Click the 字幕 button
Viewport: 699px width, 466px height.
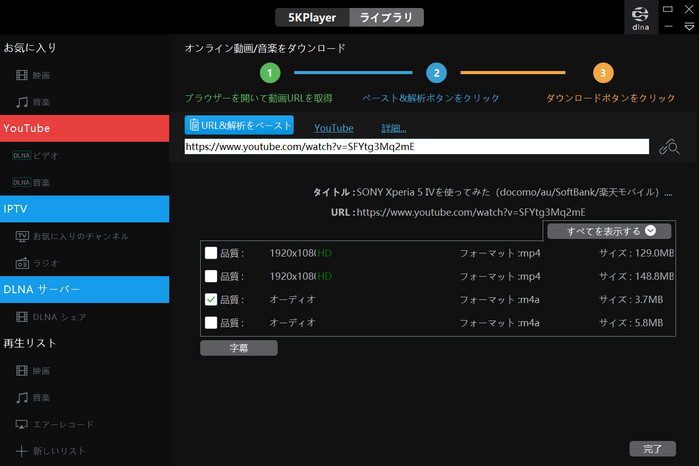[x=239, y=348]
